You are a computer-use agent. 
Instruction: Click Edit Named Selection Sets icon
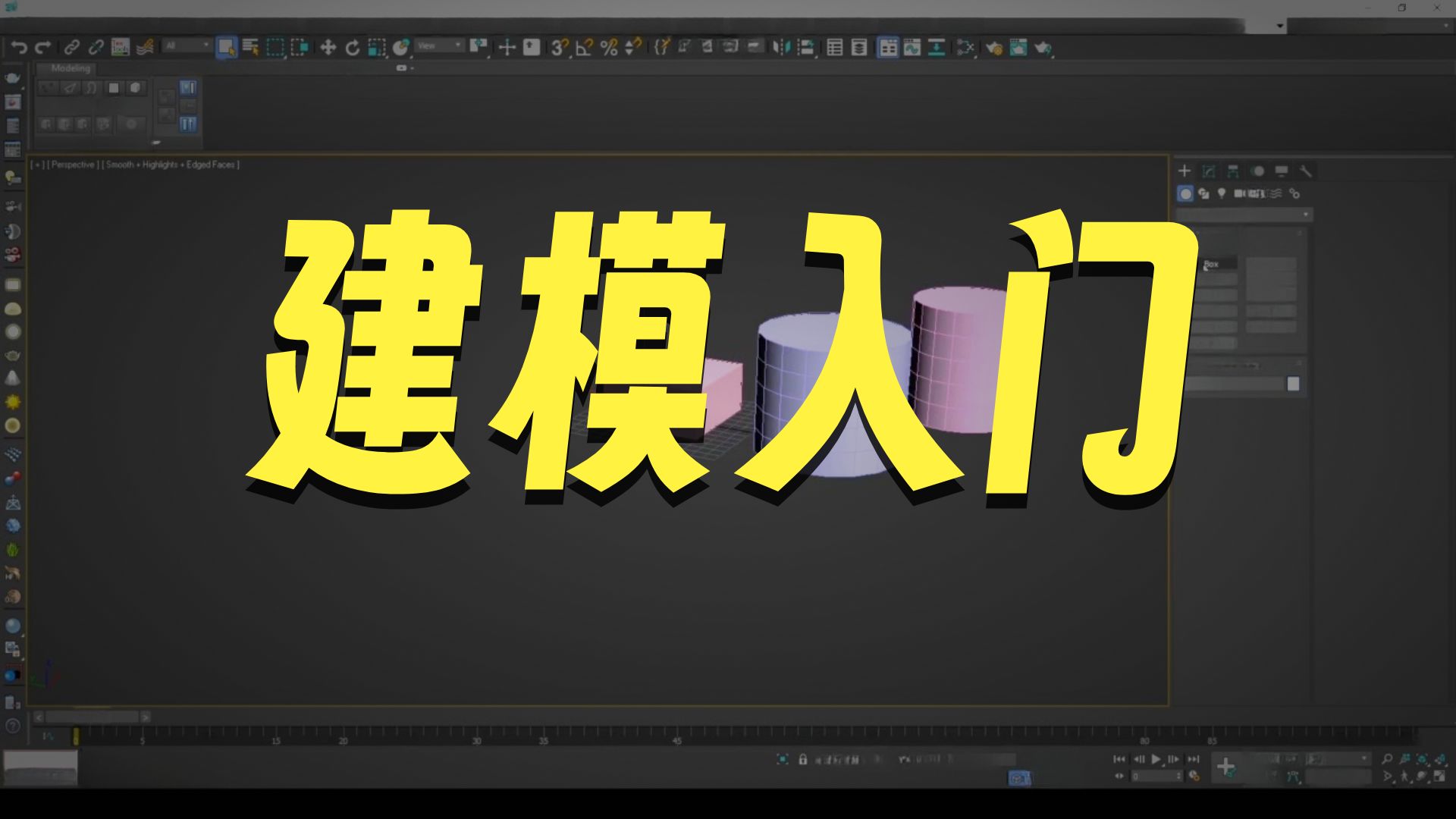(661, 47)
